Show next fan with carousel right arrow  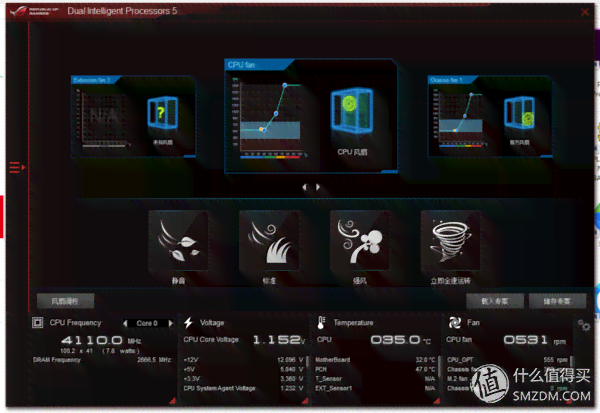click(318, 187)
